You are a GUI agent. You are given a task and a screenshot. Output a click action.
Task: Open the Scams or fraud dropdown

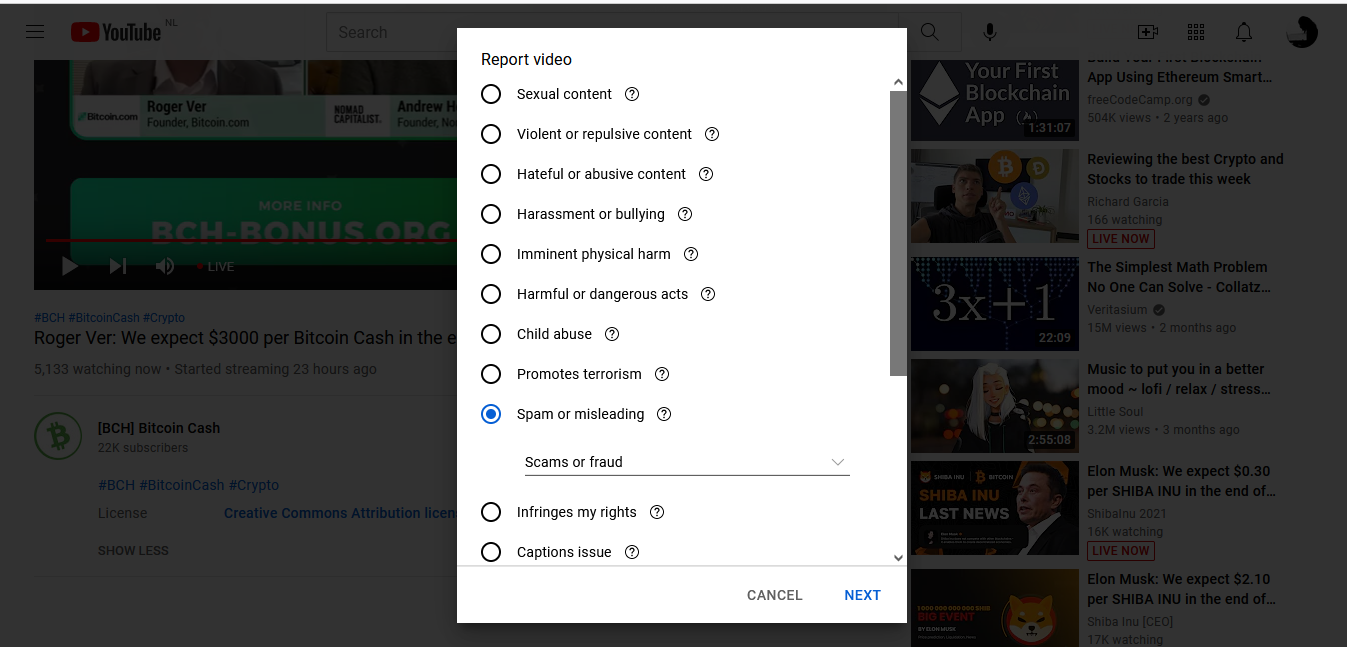[x=687, y=462]
